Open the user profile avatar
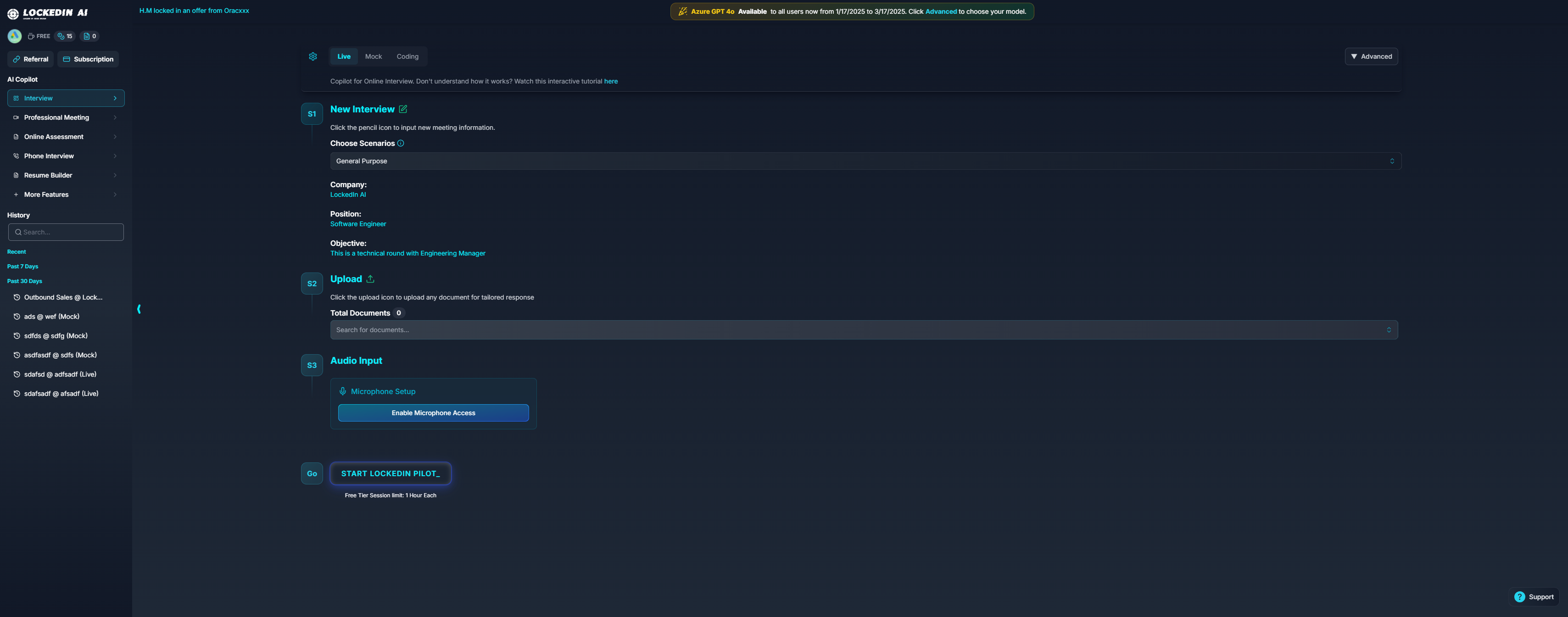 15,36
